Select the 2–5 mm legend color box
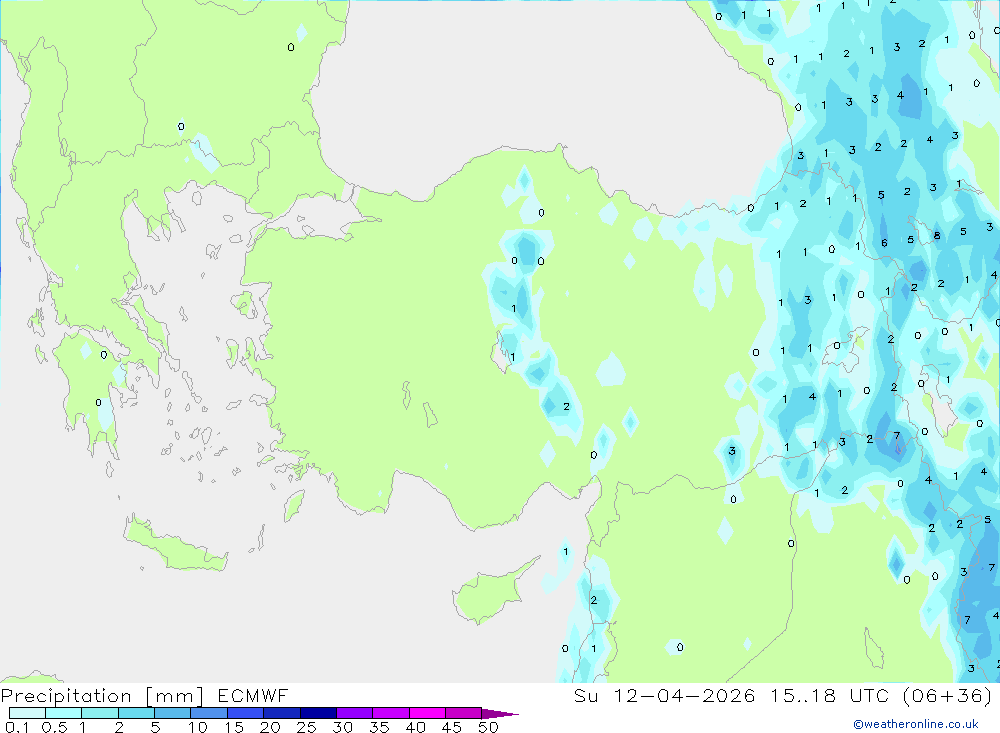Screen dimensions: 1000x733 [x=136, y=713]
